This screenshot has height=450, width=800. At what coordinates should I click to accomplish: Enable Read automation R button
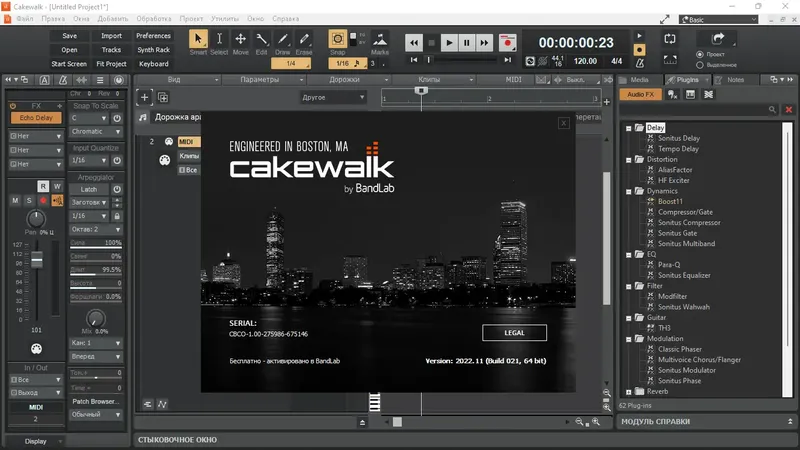coord(43,186)
